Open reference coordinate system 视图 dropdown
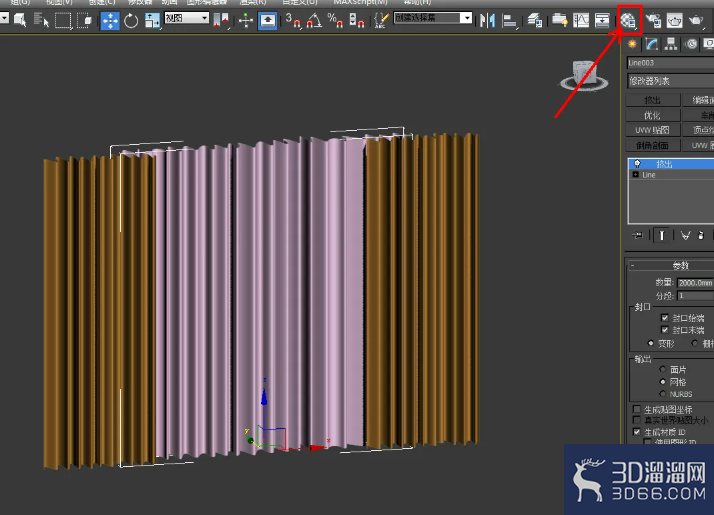 (x=187, y=18)
